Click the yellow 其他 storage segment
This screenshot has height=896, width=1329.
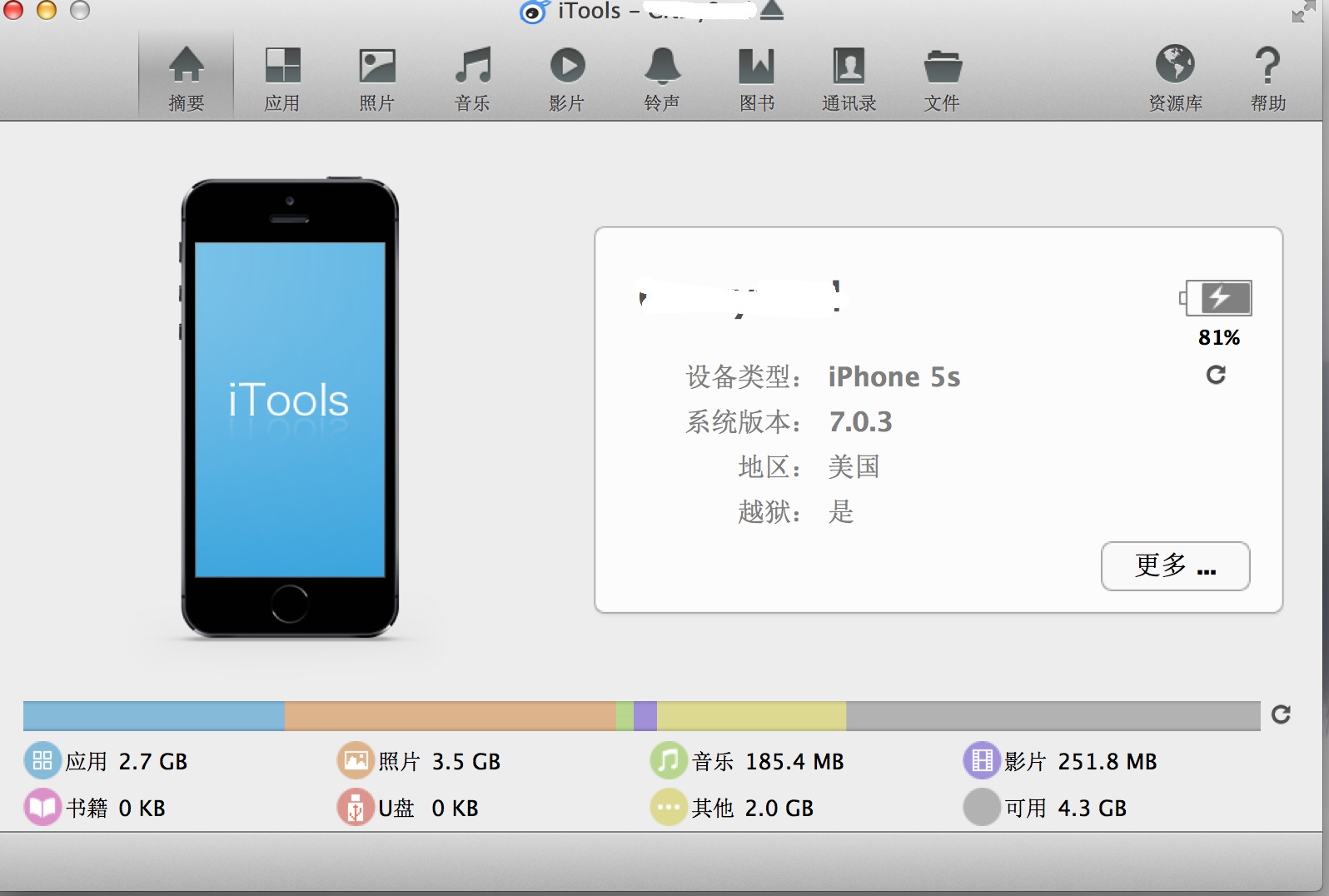click(x=751, y=716)
